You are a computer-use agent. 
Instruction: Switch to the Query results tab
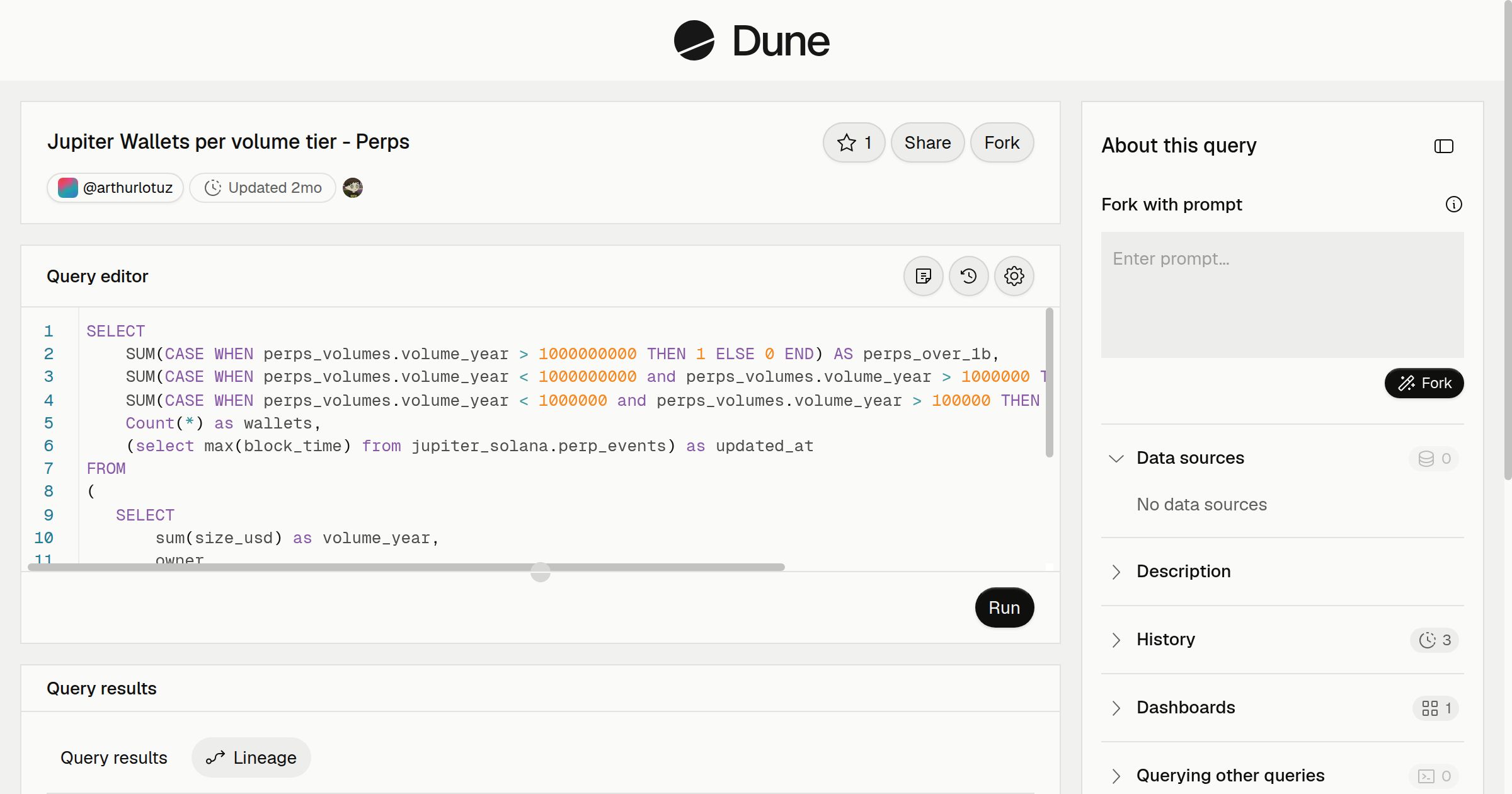point(114,757)
